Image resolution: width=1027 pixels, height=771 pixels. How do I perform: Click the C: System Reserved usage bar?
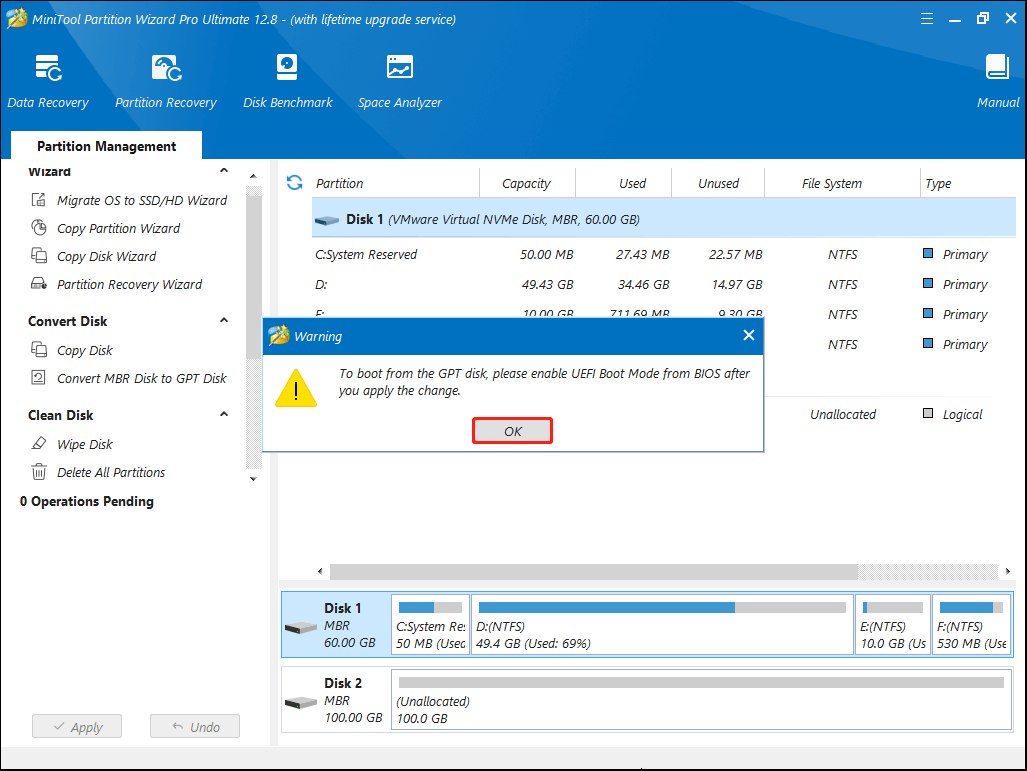(x=430, y=607)
